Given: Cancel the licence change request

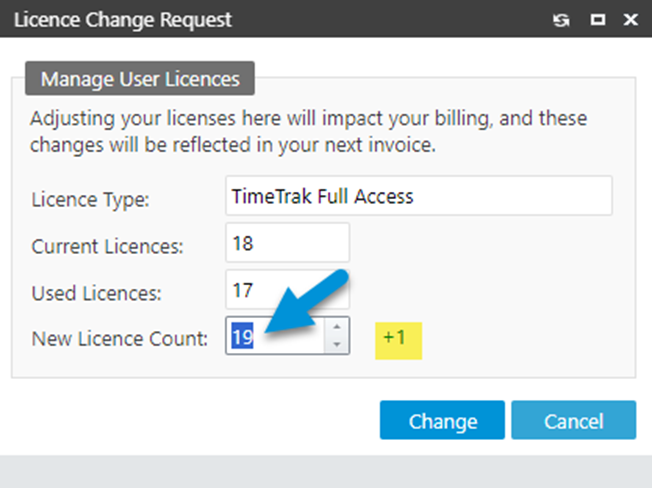Looking at the screenshot, I should point(573,421).
